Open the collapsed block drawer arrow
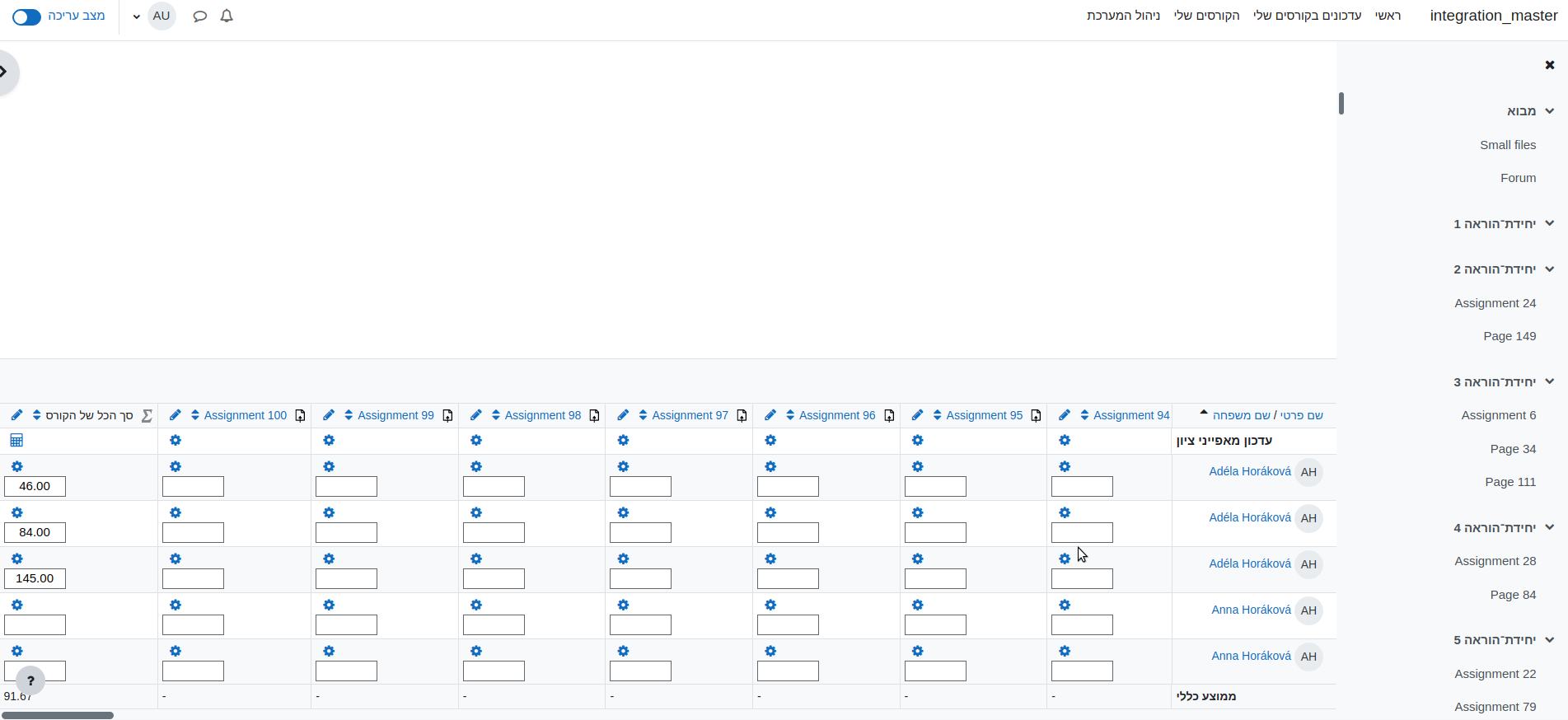1568x720 pixels. point(5,72)
